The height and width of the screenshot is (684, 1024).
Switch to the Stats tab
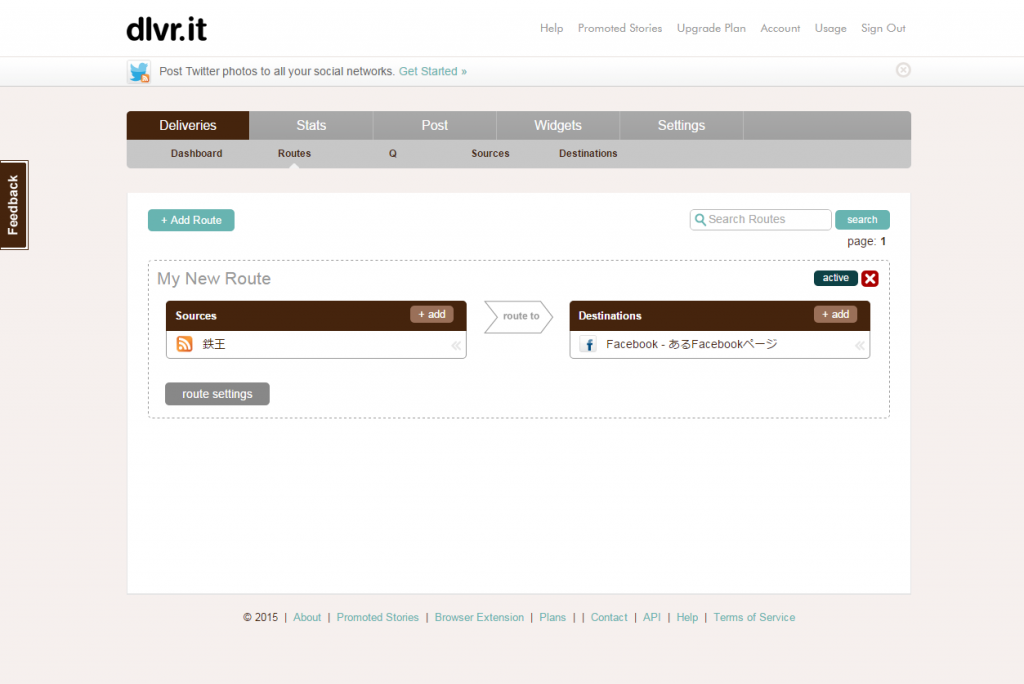(x=311, y=125)
